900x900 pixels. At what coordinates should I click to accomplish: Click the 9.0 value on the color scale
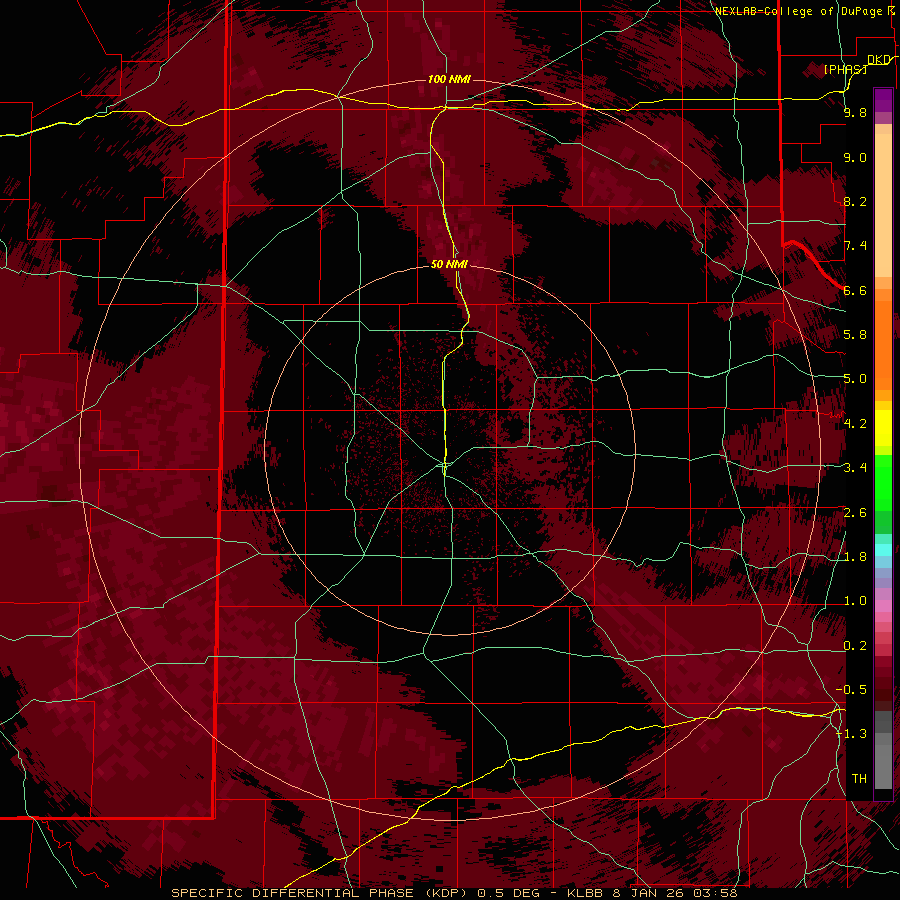click(x=855, y=157)
